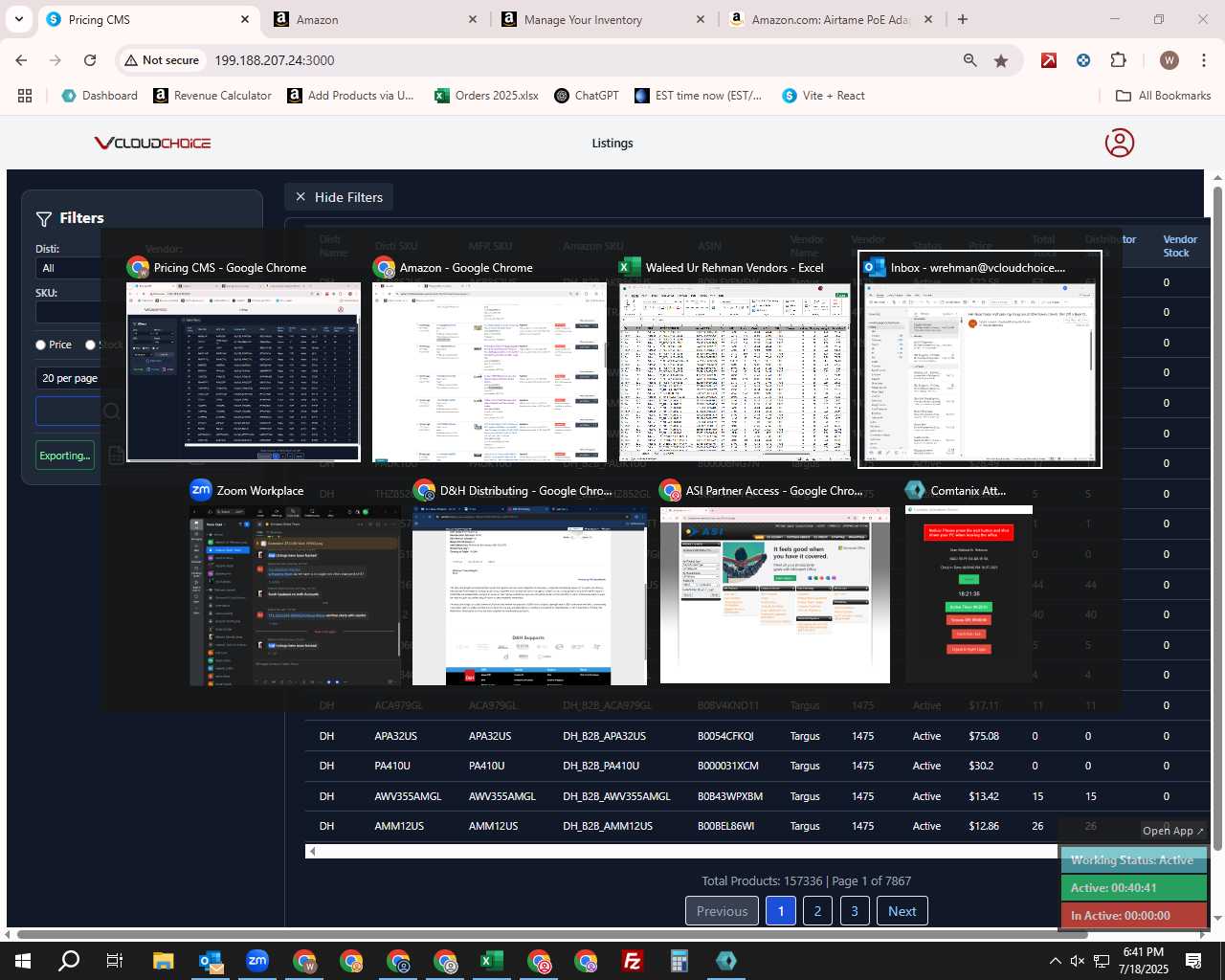Screen dimensions: 1225x980
Task: Go to page 3 in pagination
Action: tap(855, 911)
